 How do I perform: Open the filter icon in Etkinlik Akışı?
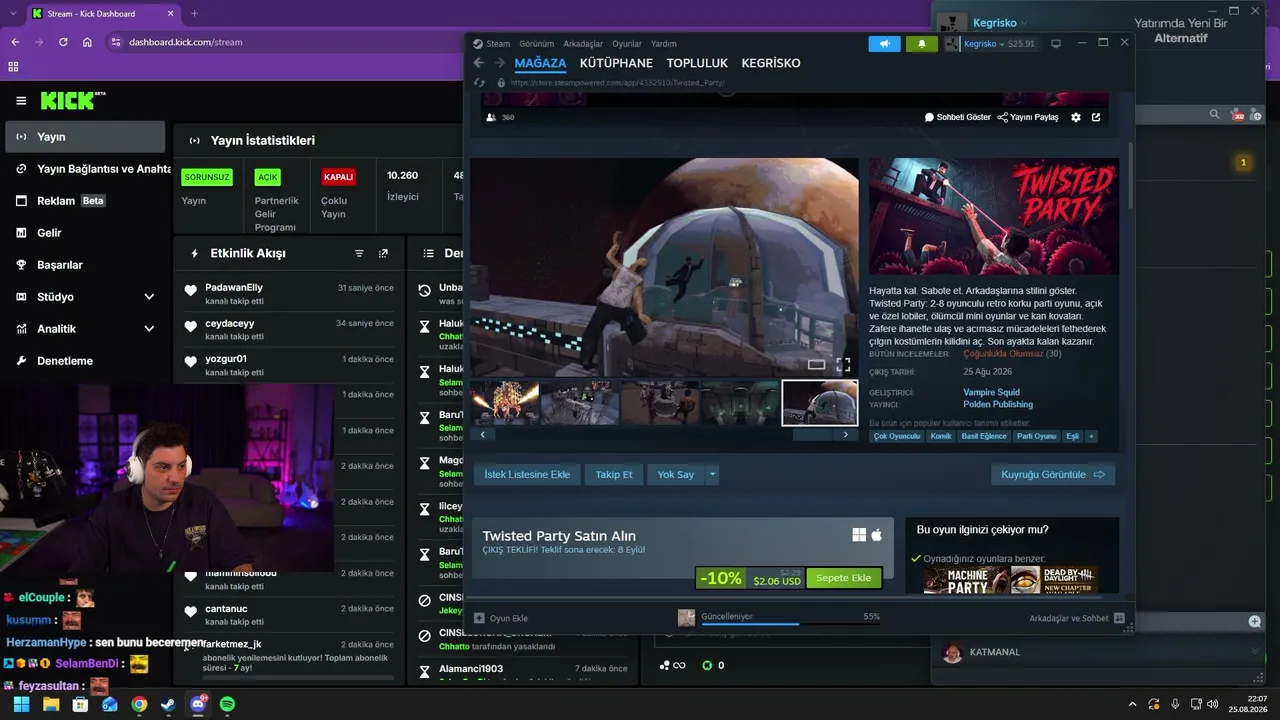(x=359, y=254)
